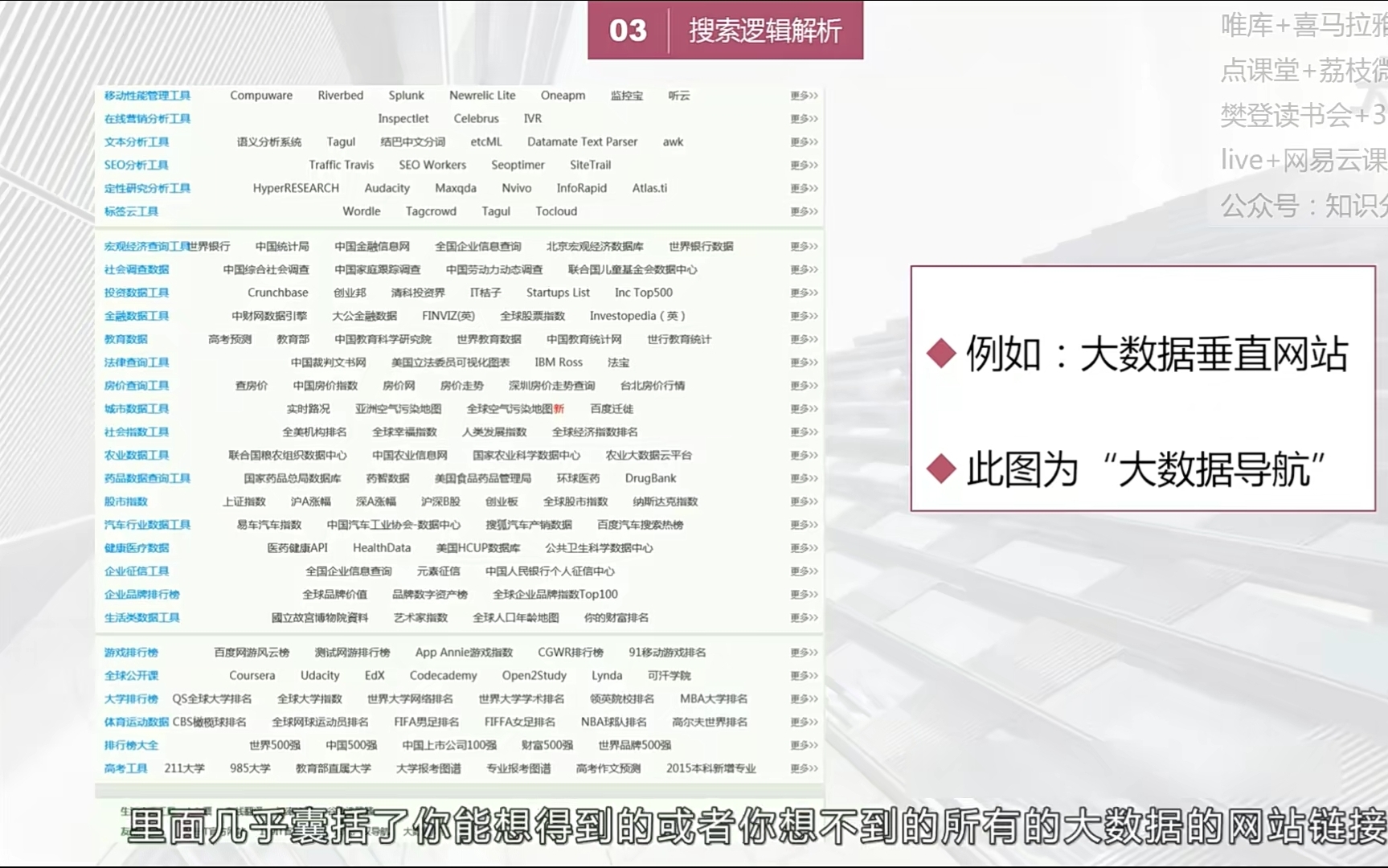
Task: Select the 移动性能管理工具 category
Action: [147, 96]
